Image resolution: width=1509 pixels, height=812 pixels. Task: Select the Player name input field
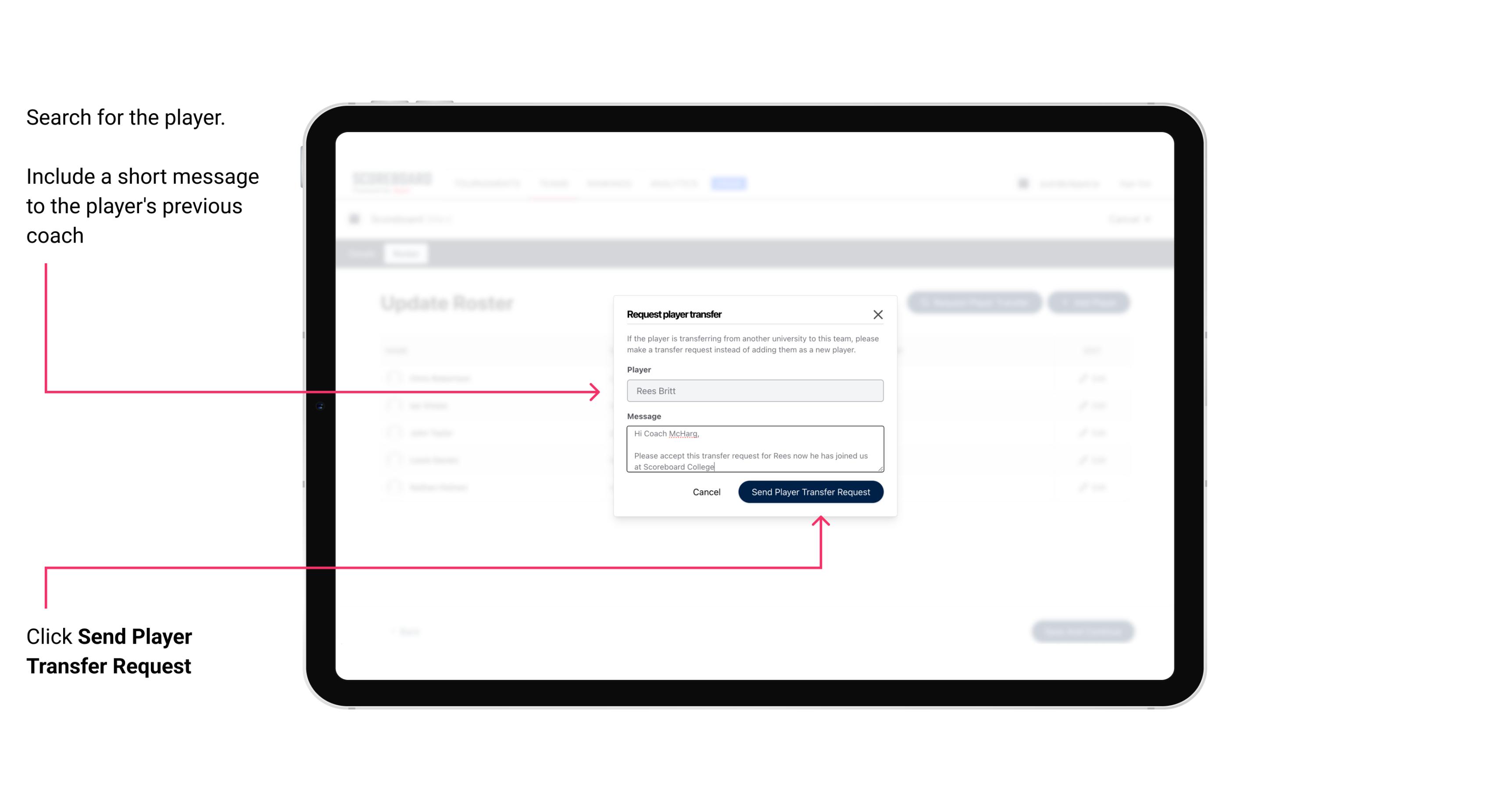point(754,391)
